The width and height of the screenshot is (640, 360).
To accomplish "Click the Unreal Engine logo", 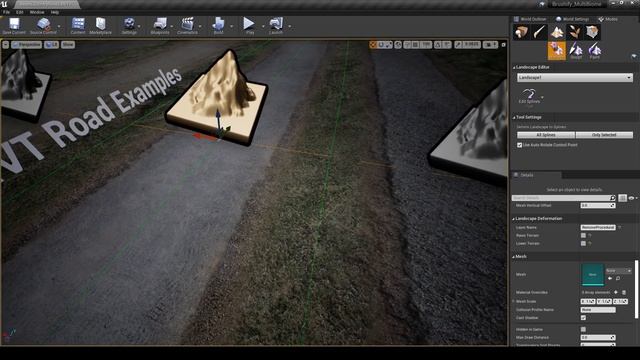I will point(4,4).
